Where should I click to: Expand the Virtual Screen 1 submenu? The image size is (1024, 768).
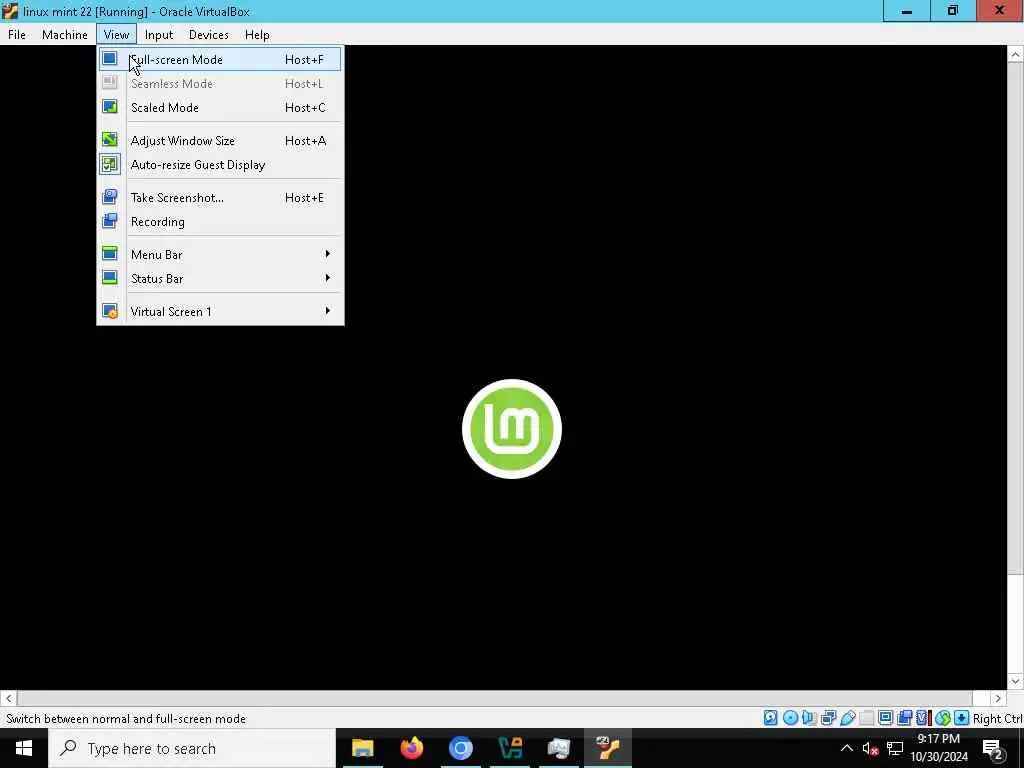220,312
